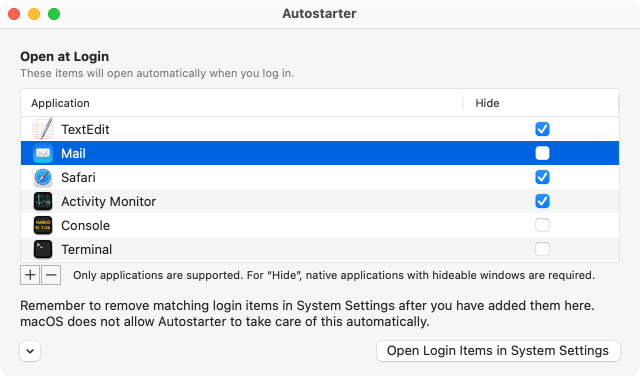The image size is (640, 376).
Task: Uncheck Hide for Safari
Action: pos(542,177)
